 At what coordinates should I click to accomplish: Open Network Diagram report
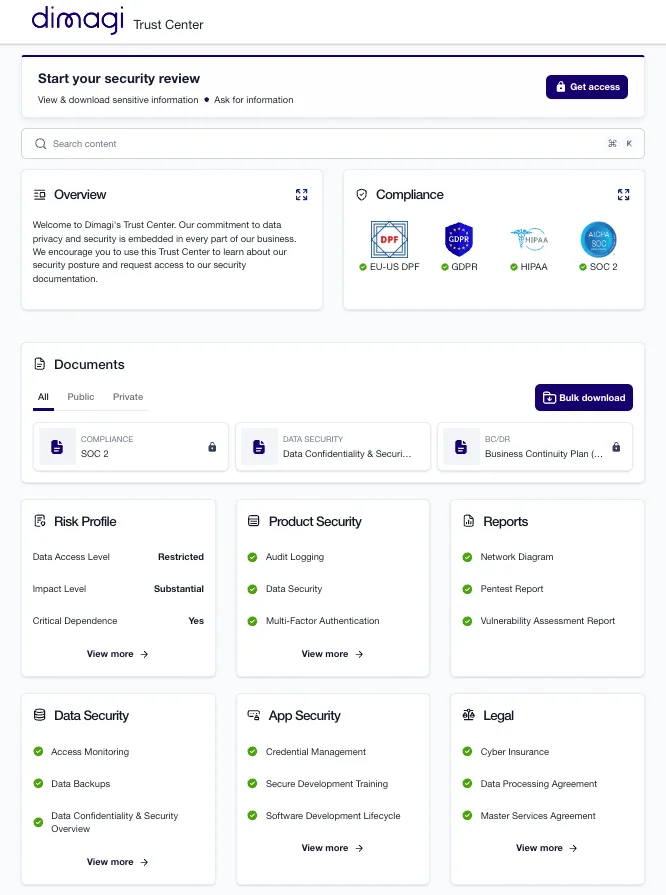pos(517,557)
